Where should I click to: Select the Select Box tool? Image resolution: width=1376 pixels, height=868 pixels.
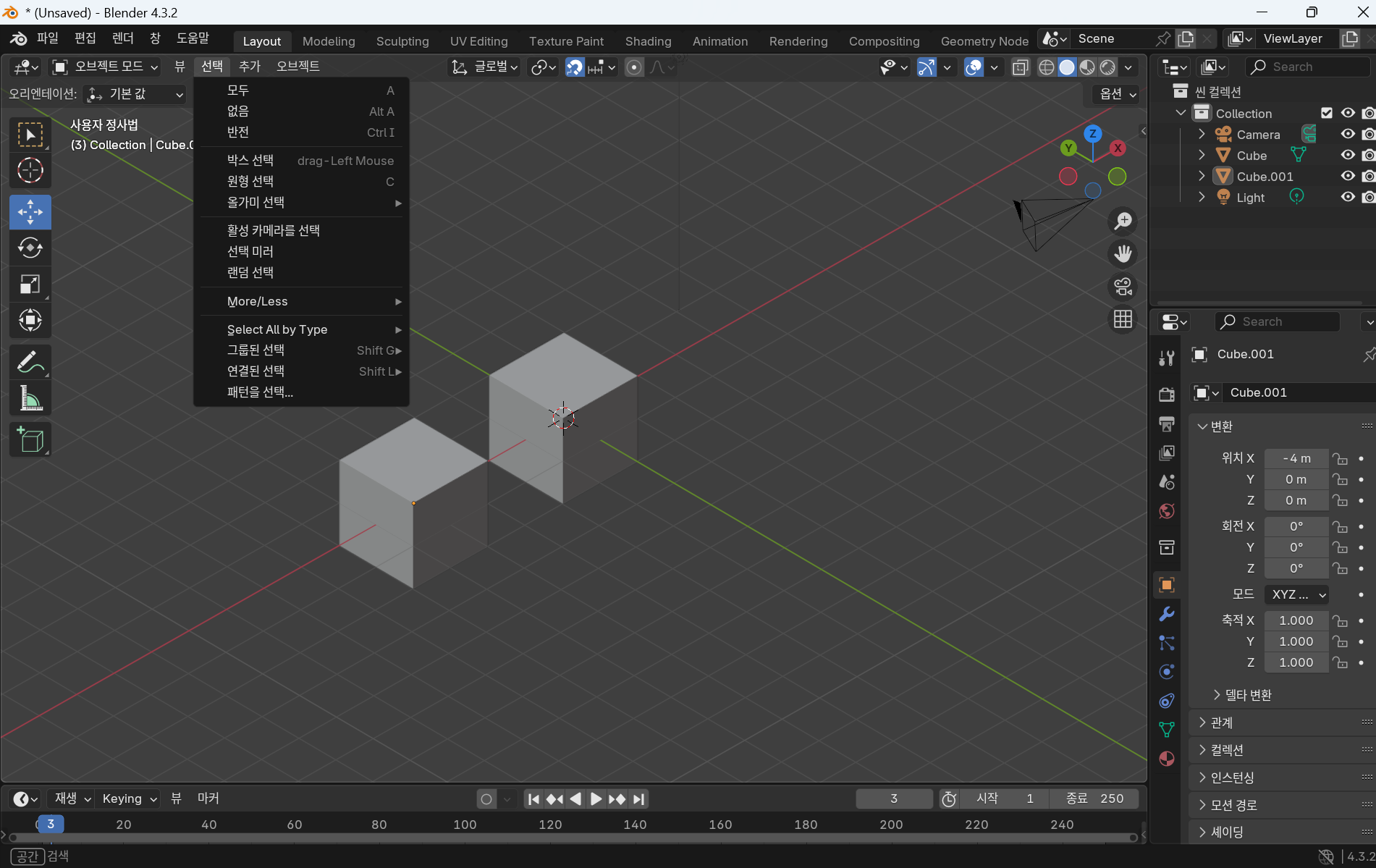click(30, 135)
